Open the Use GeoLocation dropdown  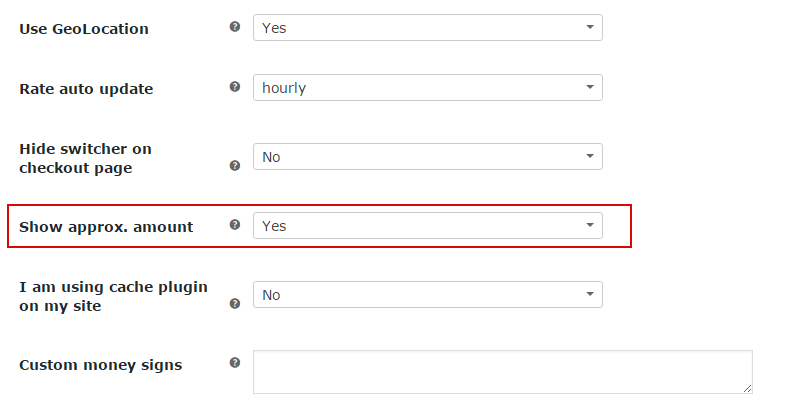point(428,28)
